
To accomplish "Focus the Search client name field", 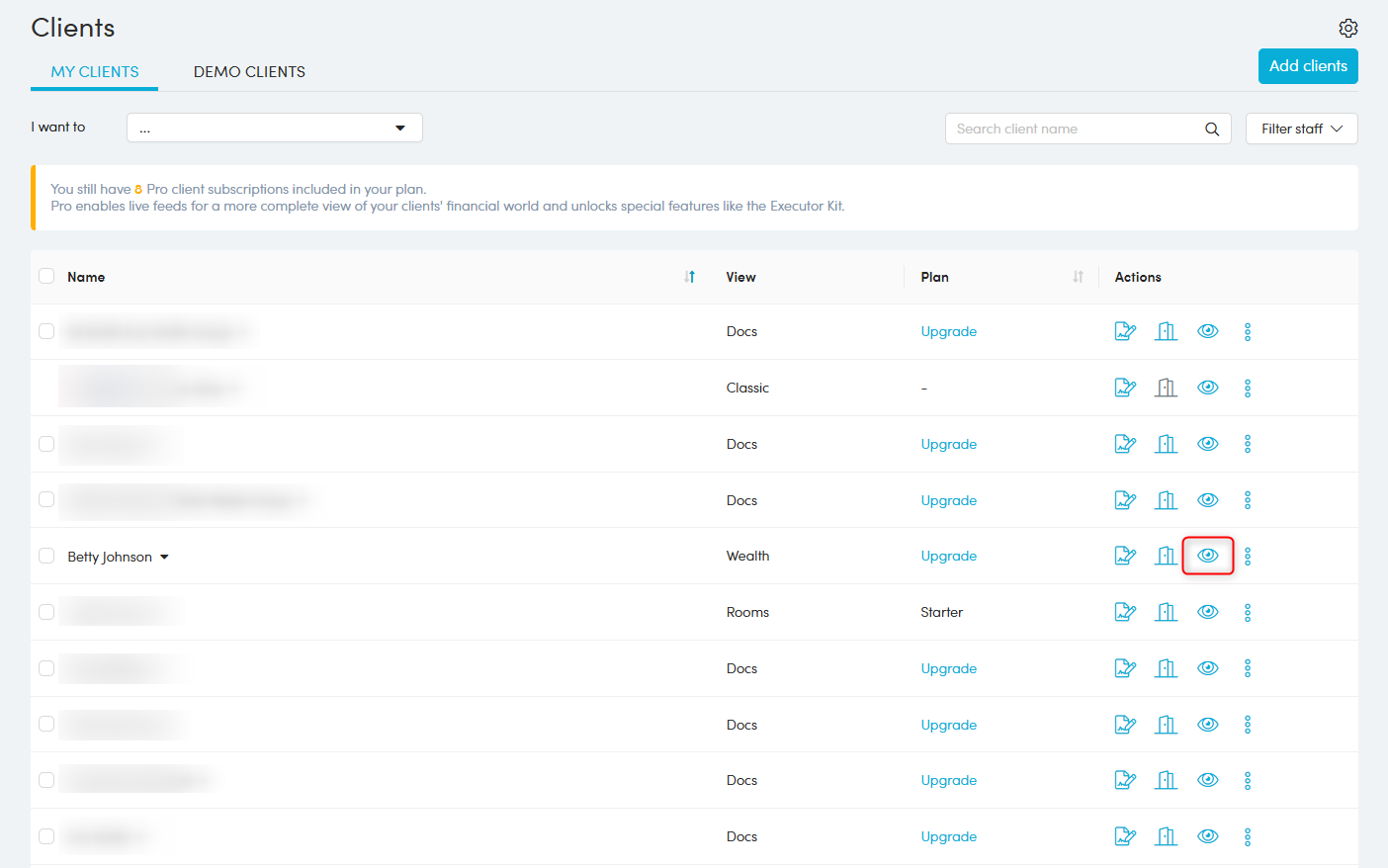I will tap(1073, 129).
